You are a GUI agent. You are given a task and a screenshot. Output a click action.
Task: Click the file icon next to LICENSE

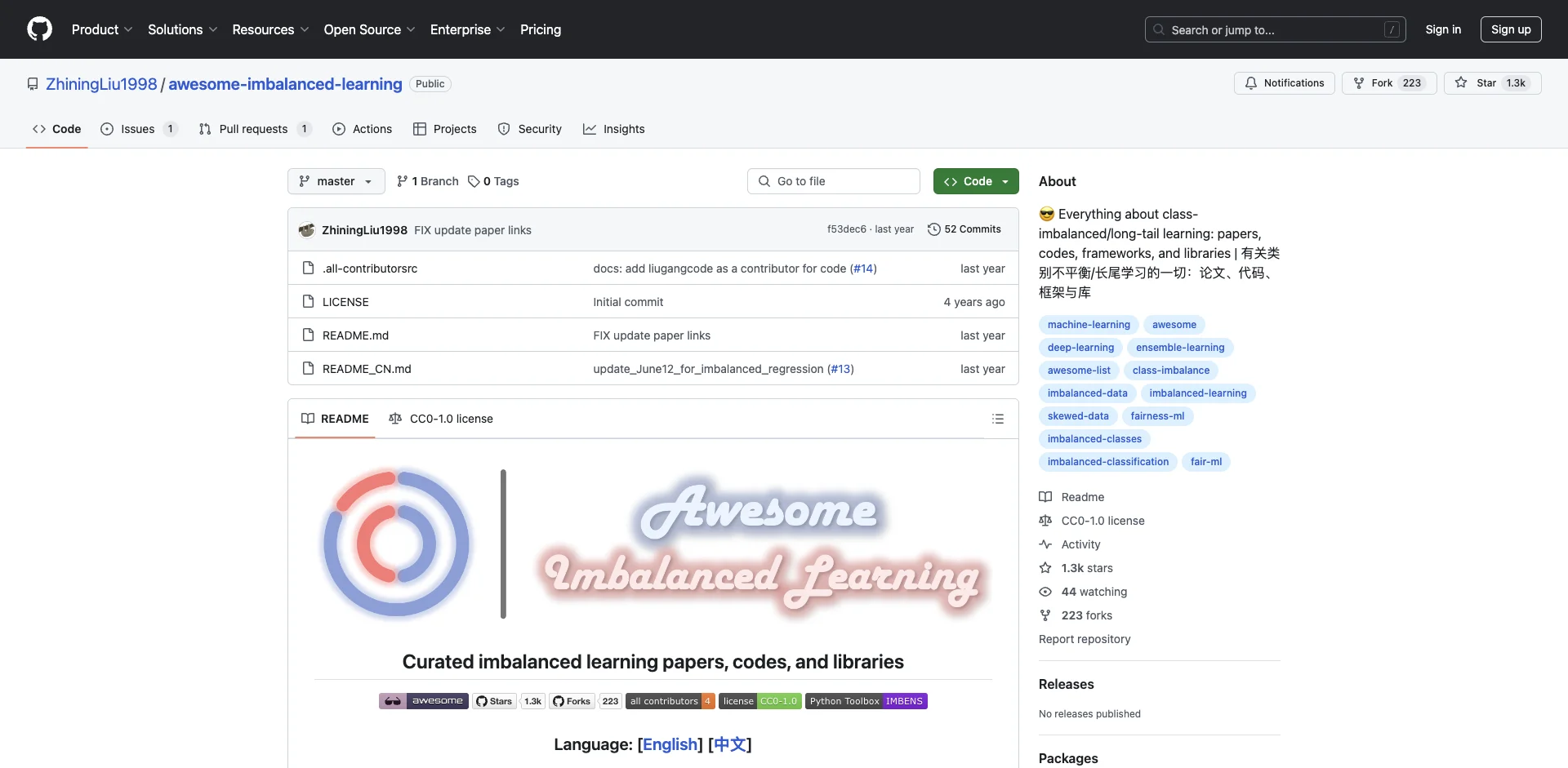(x=308, y=301)
